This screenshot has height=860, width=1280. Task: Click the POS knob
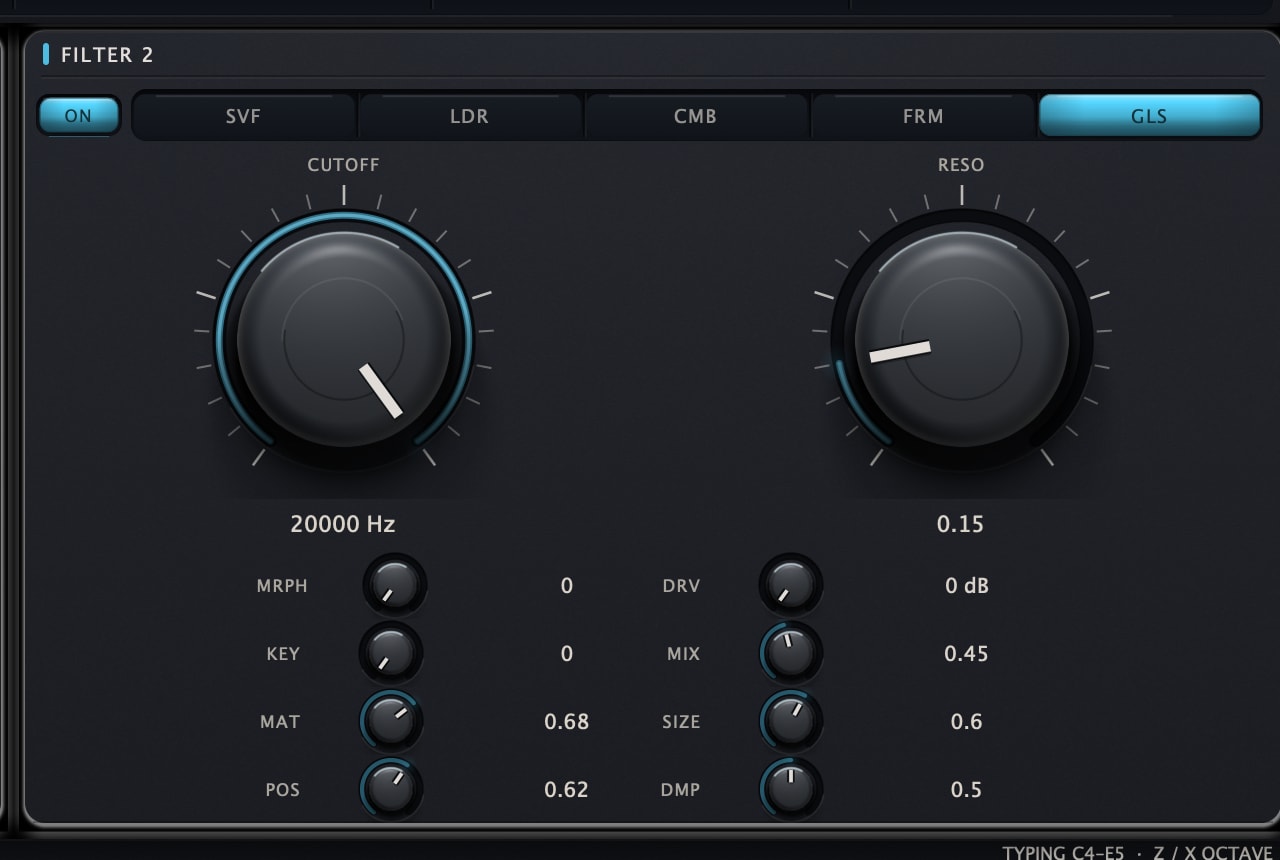391,789
